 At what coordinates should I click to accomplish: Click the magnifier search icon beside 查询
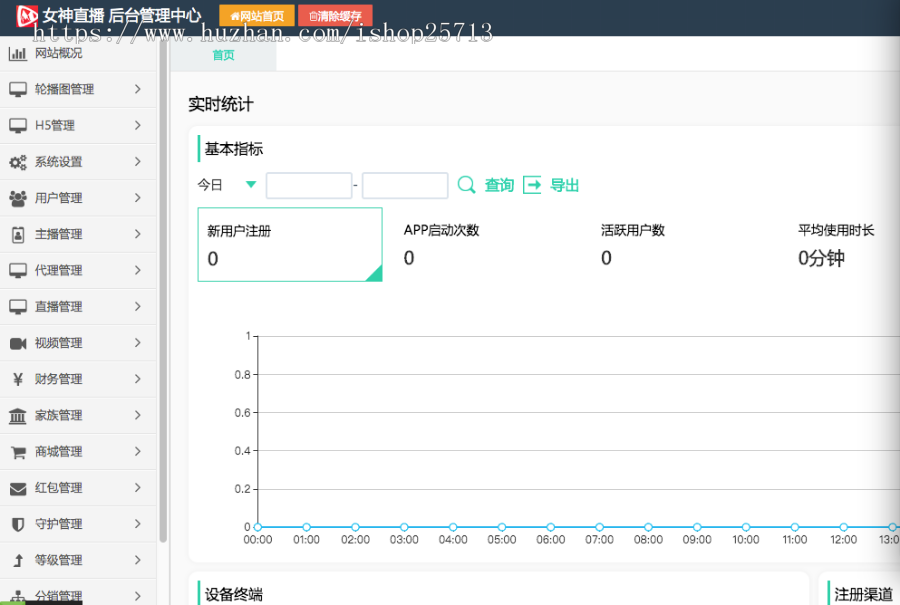click(x=466, y=184)
